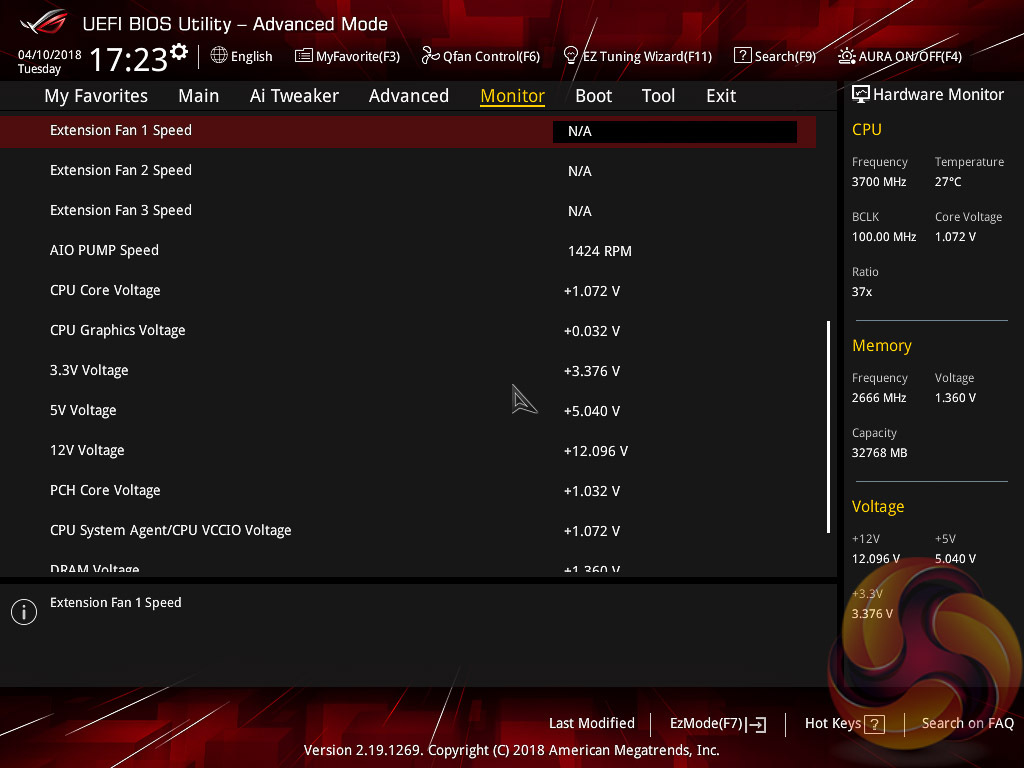Select CPU System Agent/CPU VCCIO Voltage row
1024x768 pixels.
408,530
